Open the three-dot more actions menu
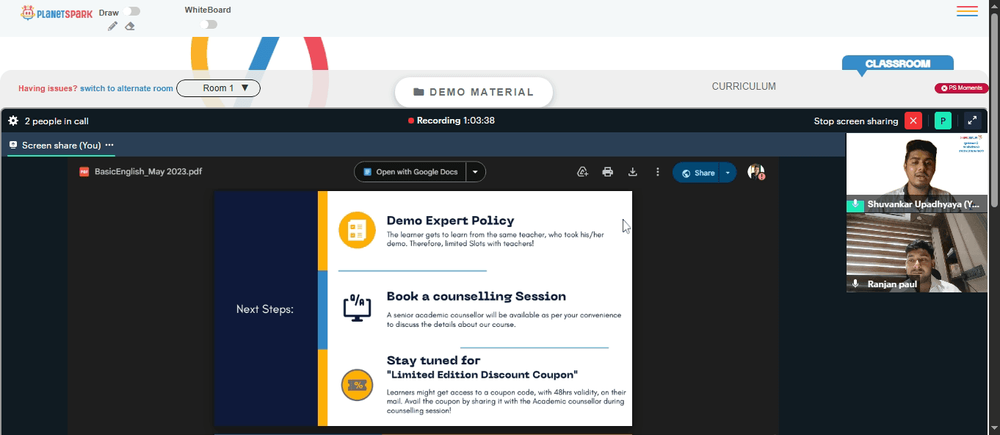The width and height of the screenshot is (1000, 435). point(658,172)
